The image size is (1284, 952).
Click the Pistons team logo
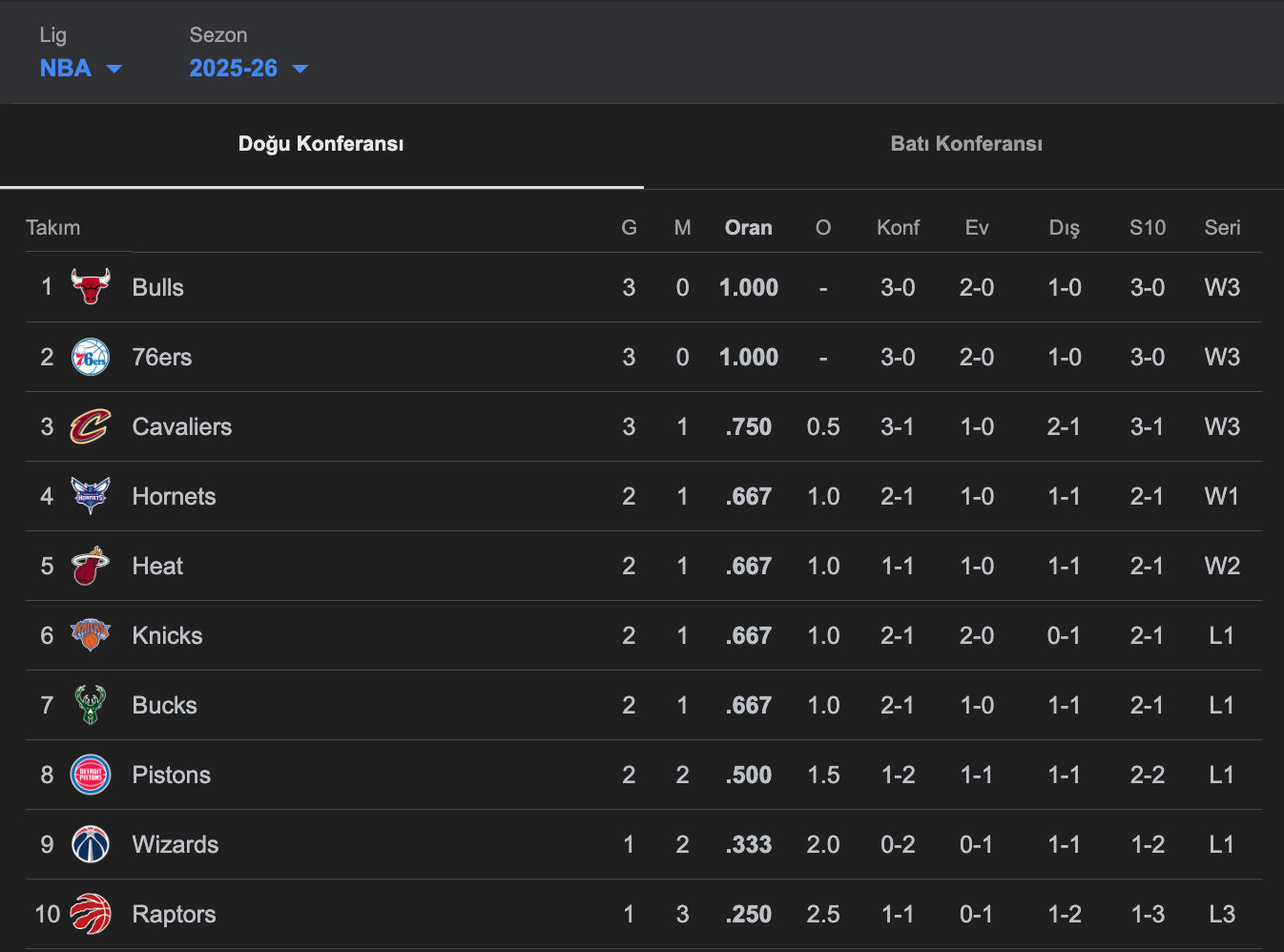tap(91, 775)
